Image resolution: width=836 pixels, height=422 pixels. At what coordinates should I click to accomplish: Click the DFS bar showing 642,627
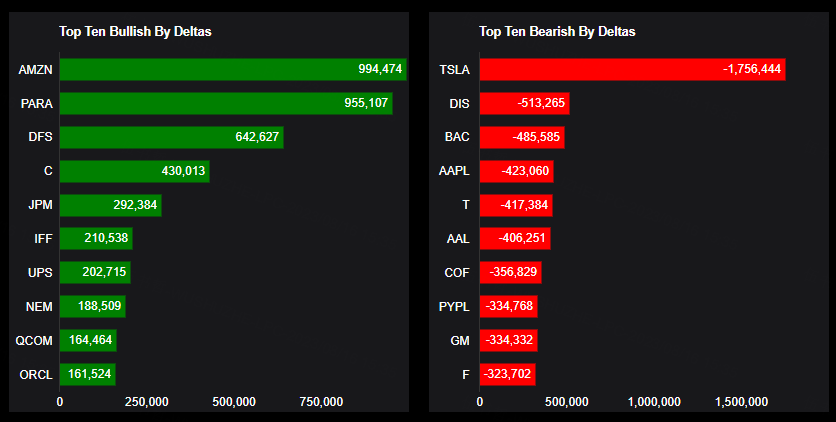click(x=171, y=137)
